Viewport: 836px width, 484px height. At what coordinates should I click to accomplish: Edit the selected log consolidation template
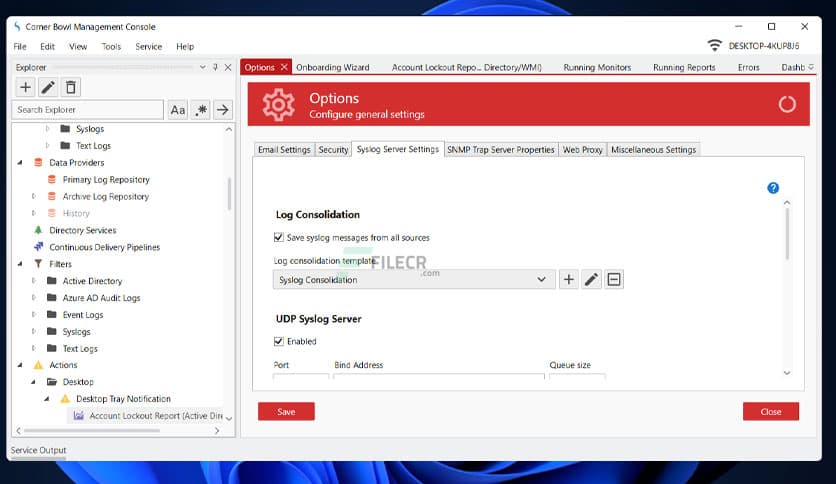coord(591,279)
